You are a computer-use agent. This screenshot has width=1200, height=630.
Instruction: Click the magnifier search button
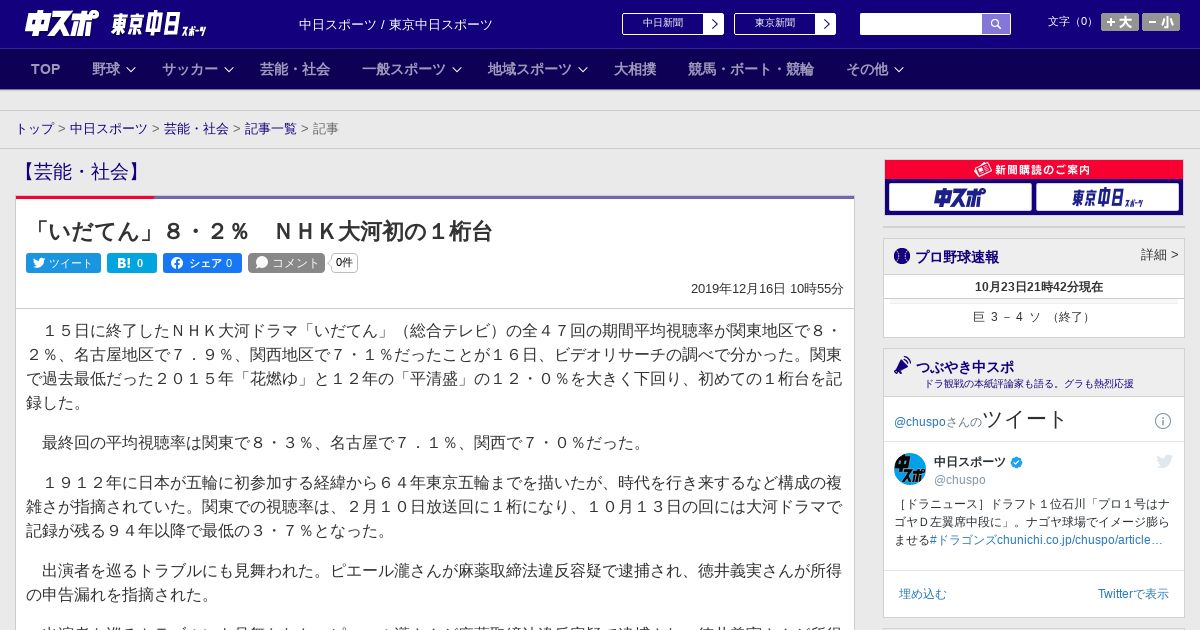996,24
